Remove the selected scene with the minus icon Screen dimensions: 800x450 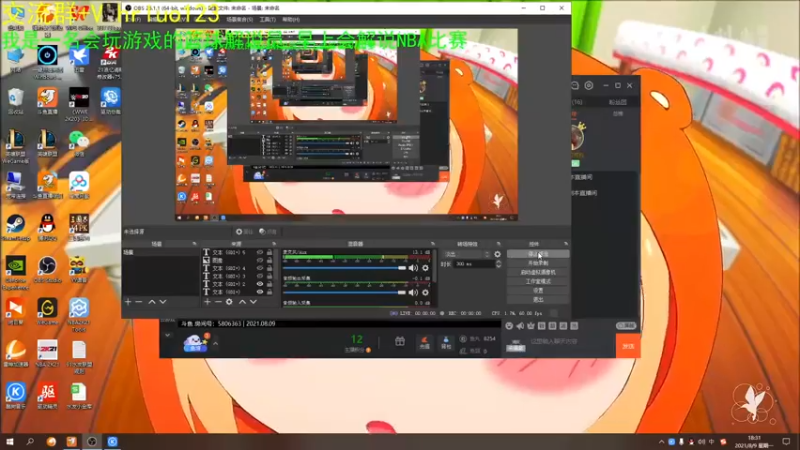(x=139, y=302)
